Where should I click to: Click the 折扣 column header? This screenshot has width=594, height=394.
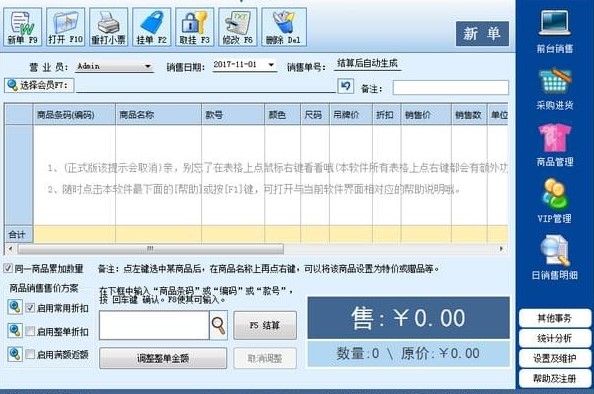(387, 115)
